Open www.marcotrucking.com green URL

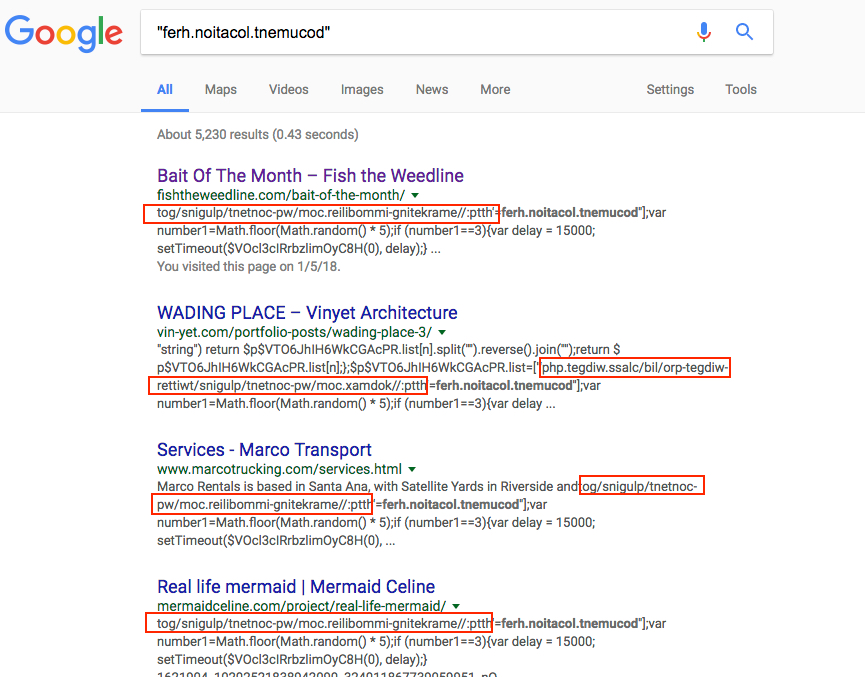(279, 469)
